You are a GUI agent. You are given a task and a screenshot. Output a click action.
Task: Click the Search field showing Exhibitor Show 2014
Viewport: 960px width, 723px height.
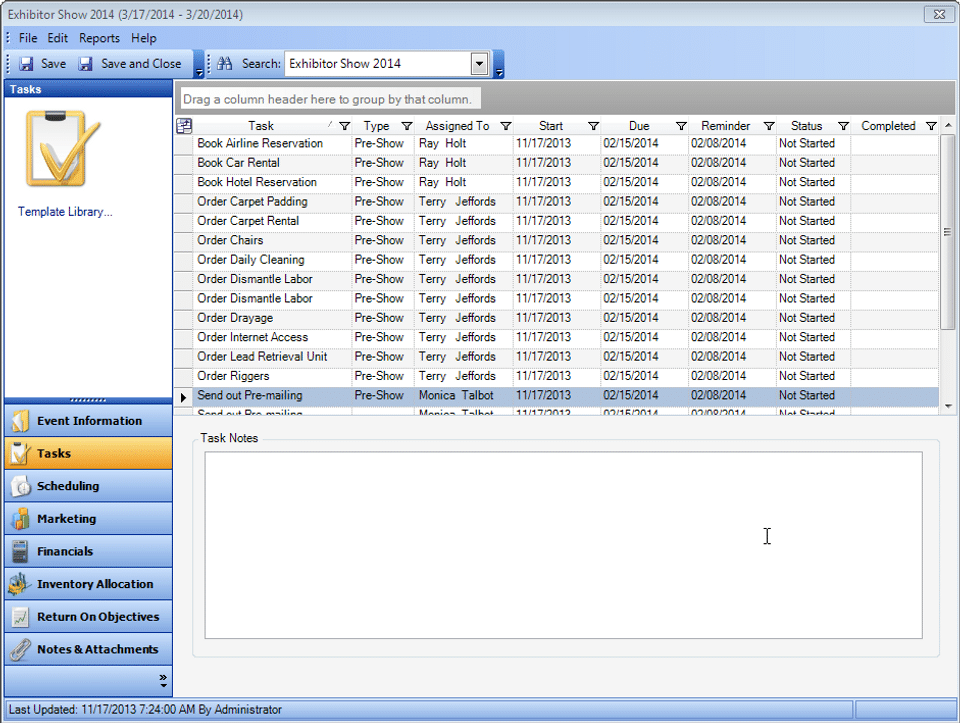coord(378,64)
